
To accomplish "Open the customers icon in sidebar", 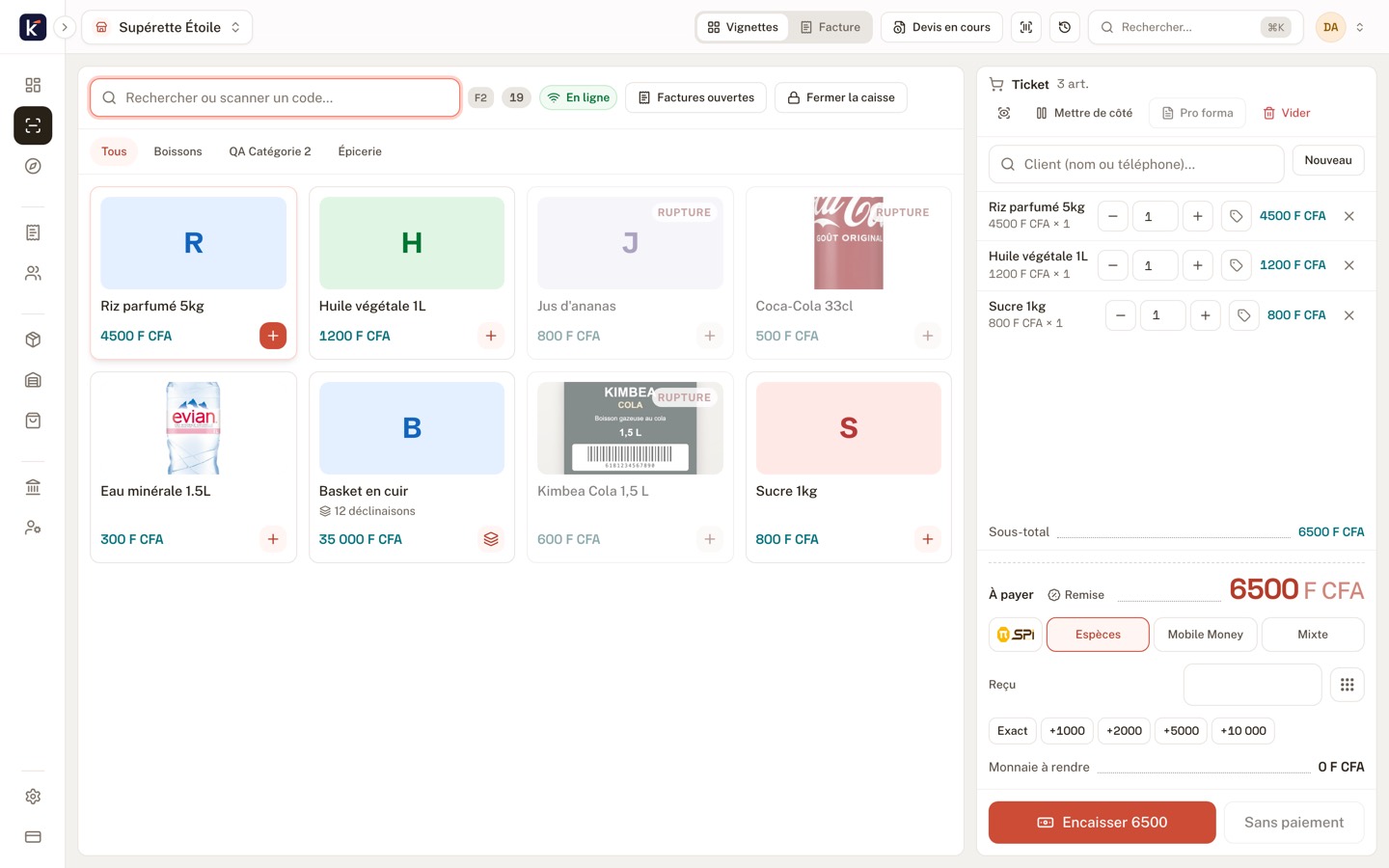I will 33,273.
